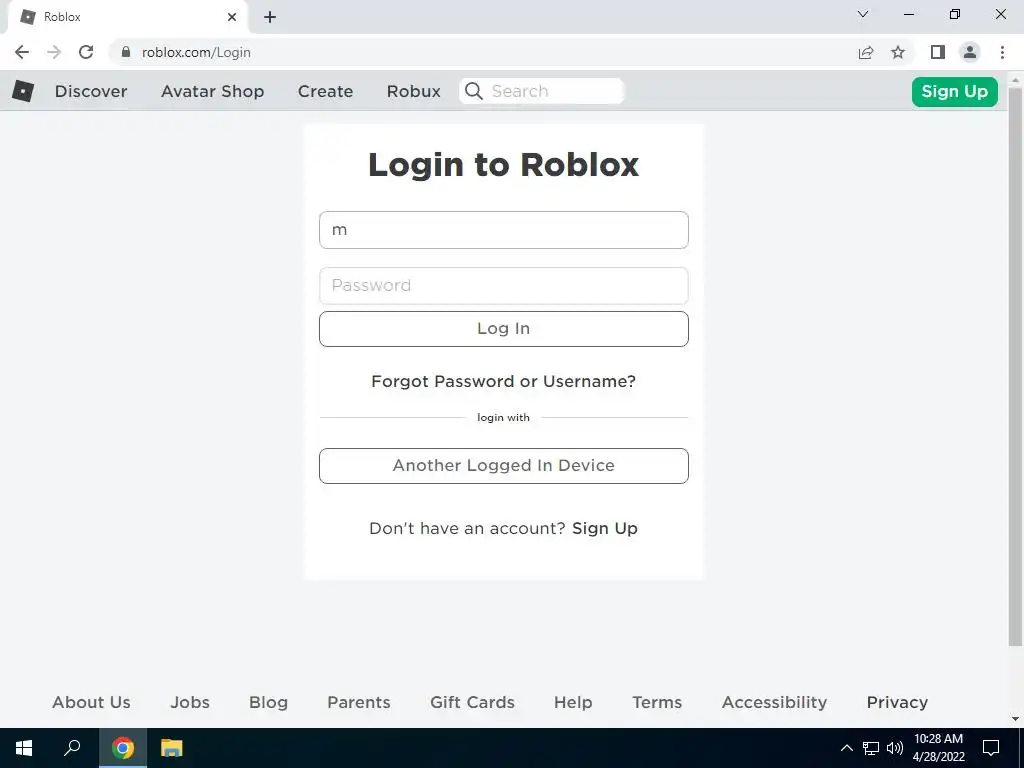Open File Explorer from taskbar
This screenshot has height=768, width=1024.
coord(172,748)
